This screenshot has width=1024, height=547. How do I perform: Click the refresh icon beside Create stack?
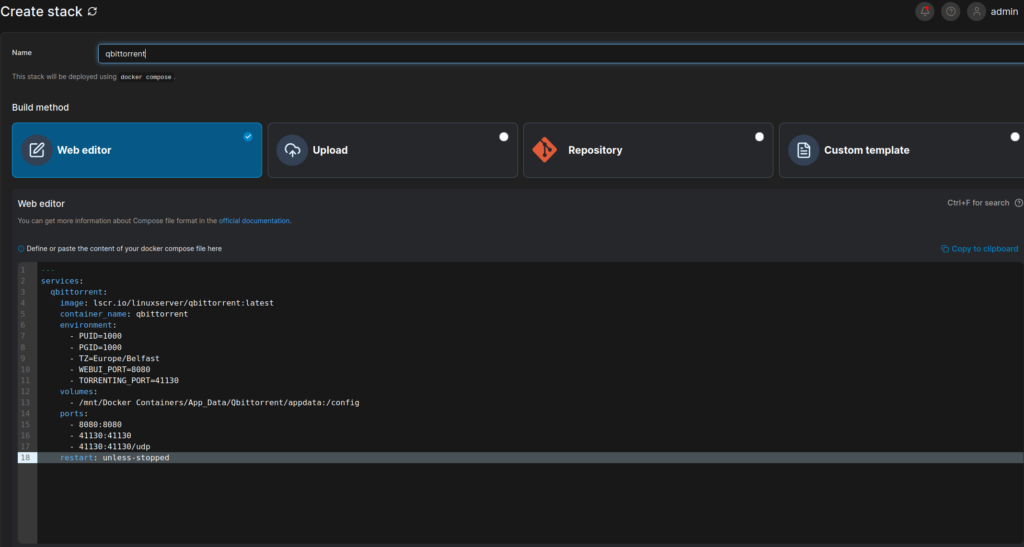tap(92, 12)
